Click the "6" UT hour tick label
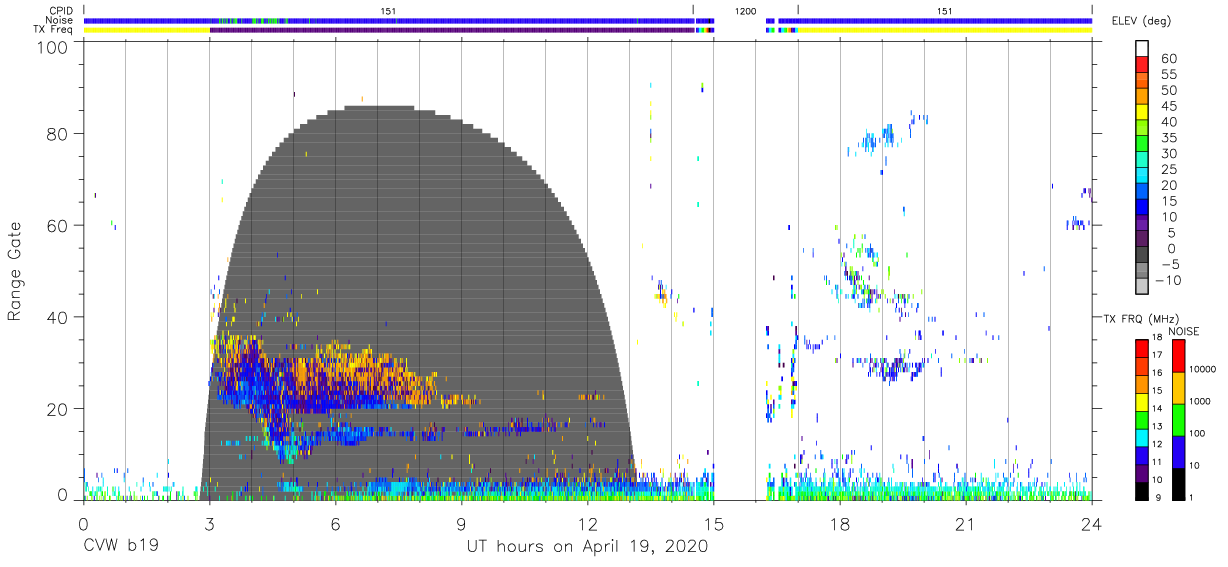The height and width of the screenshot is (567, 1228). coord(335,525)
